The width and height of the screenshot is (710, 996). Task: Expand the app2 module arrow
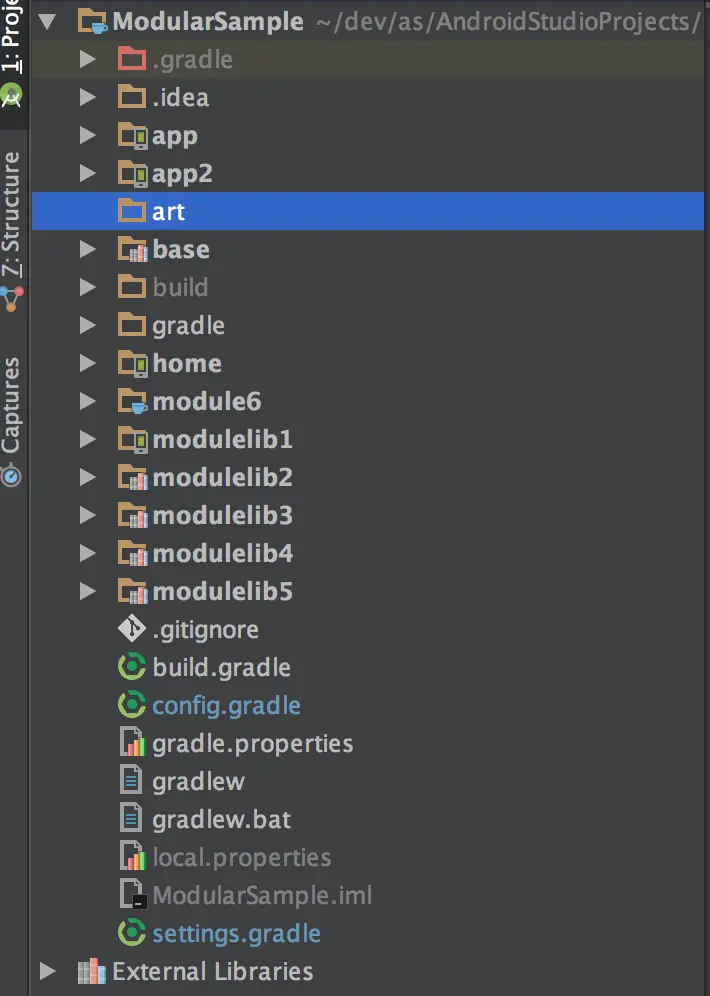coord(88,173)
